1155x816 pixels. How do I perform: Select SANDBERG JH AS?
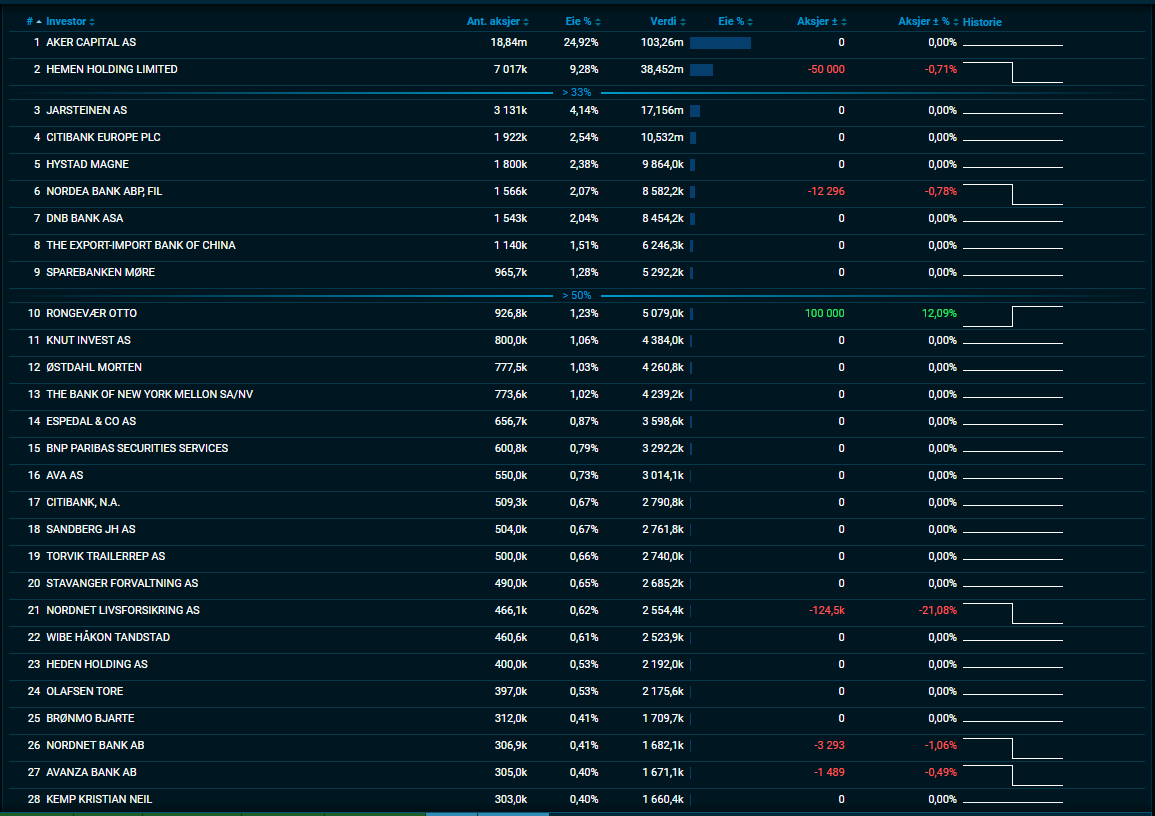[91, 530]
